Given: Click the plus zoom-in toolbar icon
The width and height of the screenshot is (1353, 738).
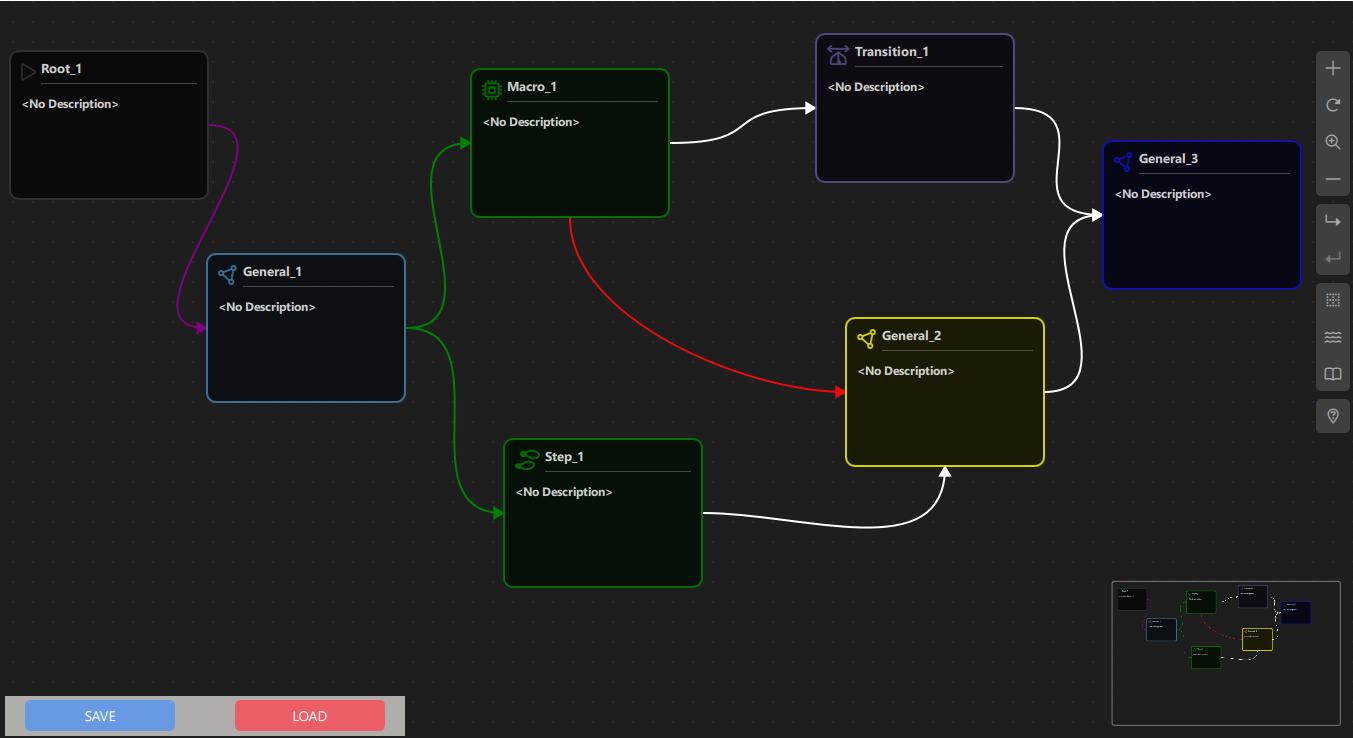Looking at the screenshot, I should (1332, 69).
